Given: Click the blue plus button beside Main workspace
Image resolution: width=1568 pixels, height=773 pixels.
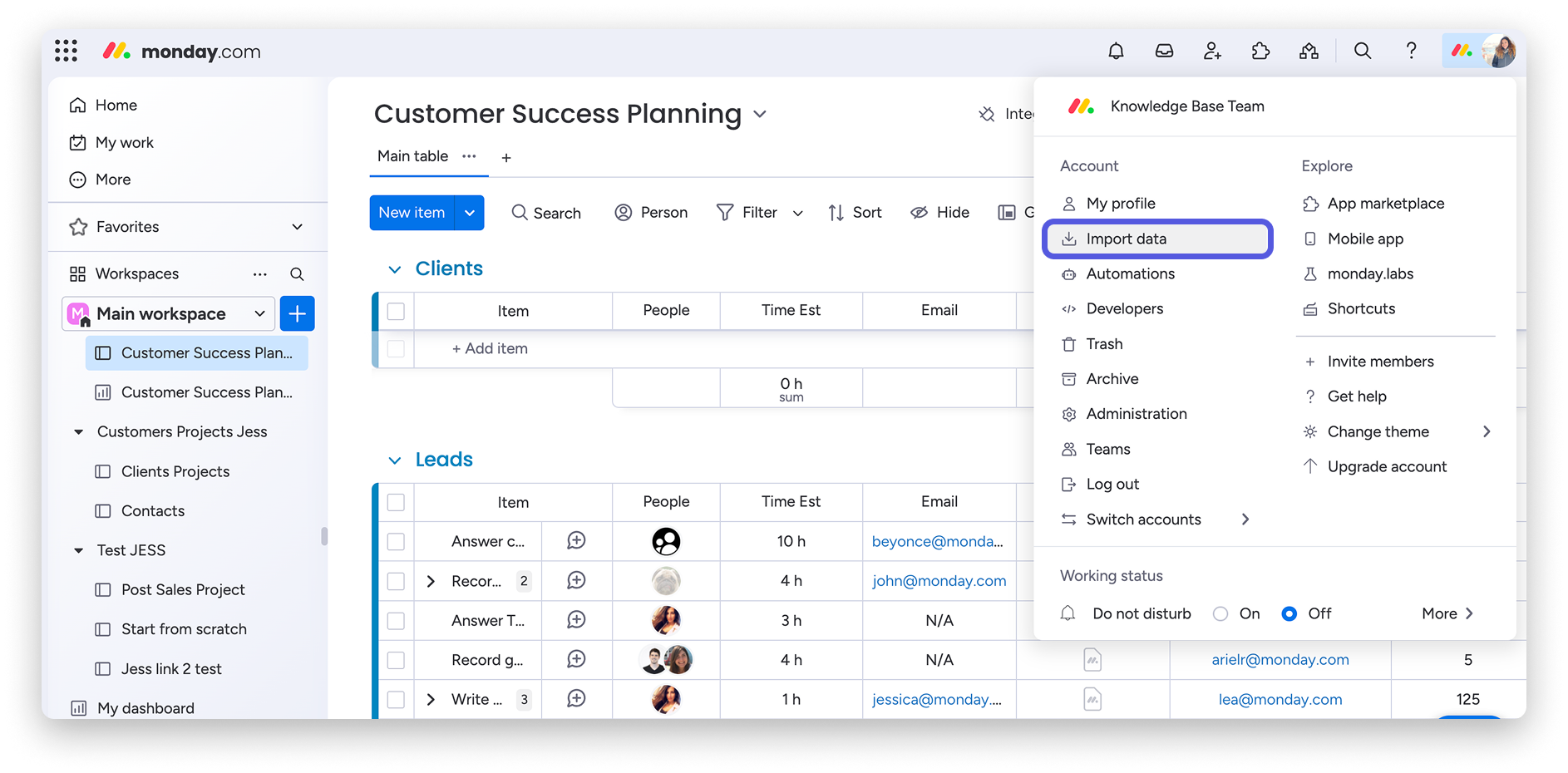Looking at the screenshot, I should pyautogui.click(x=297, y=313).
